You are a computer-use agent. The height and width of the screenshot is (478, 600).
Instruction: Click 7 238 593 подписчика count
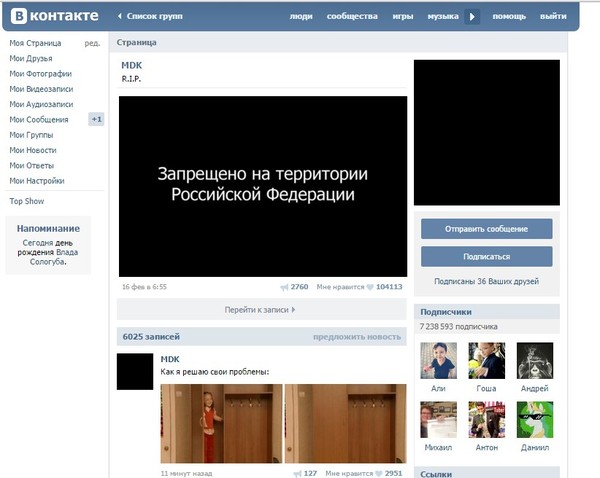click(x=458, y=326)
